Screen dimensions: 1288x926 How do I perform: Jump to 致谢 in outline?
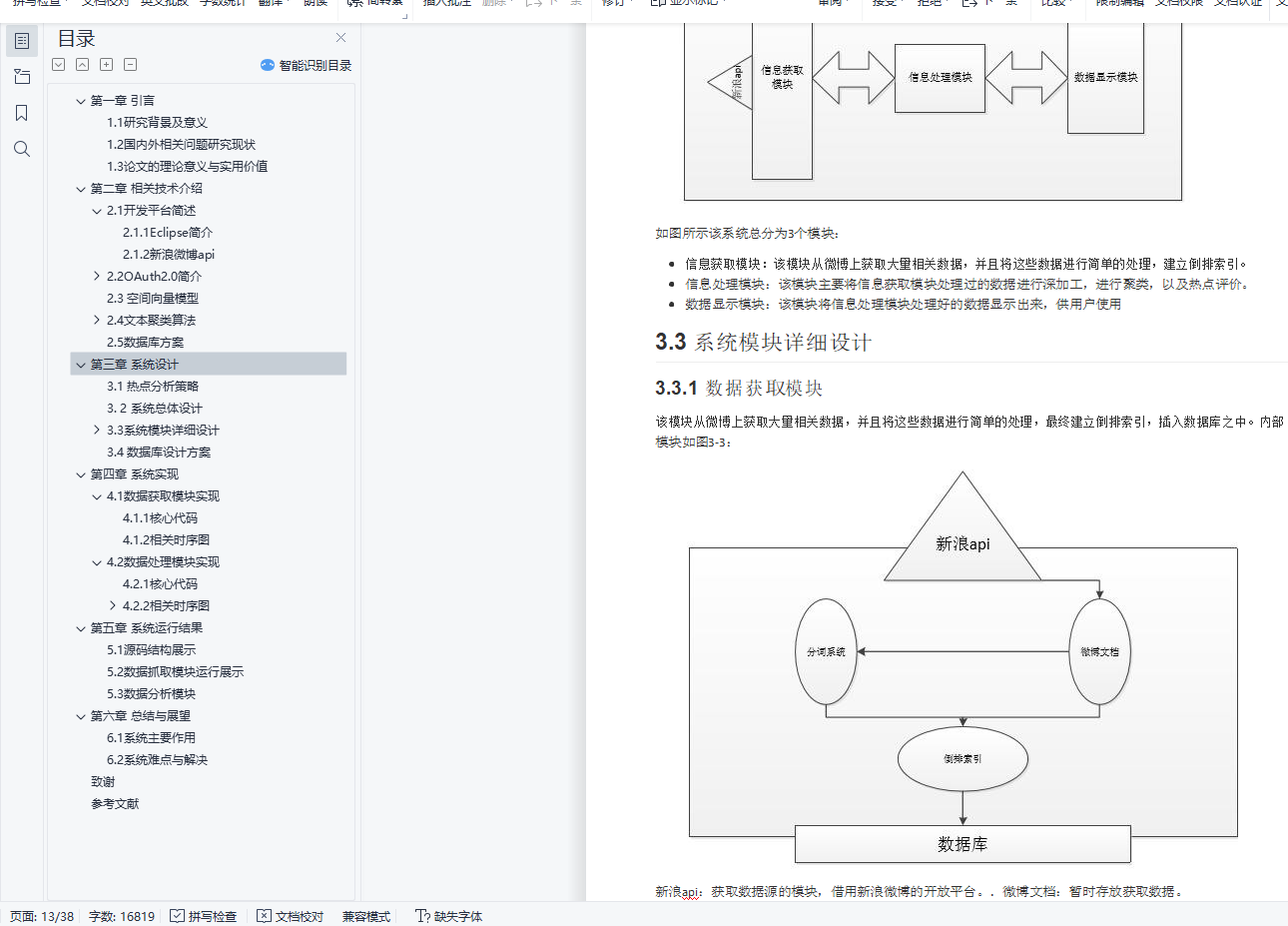[x=103, y=782]
